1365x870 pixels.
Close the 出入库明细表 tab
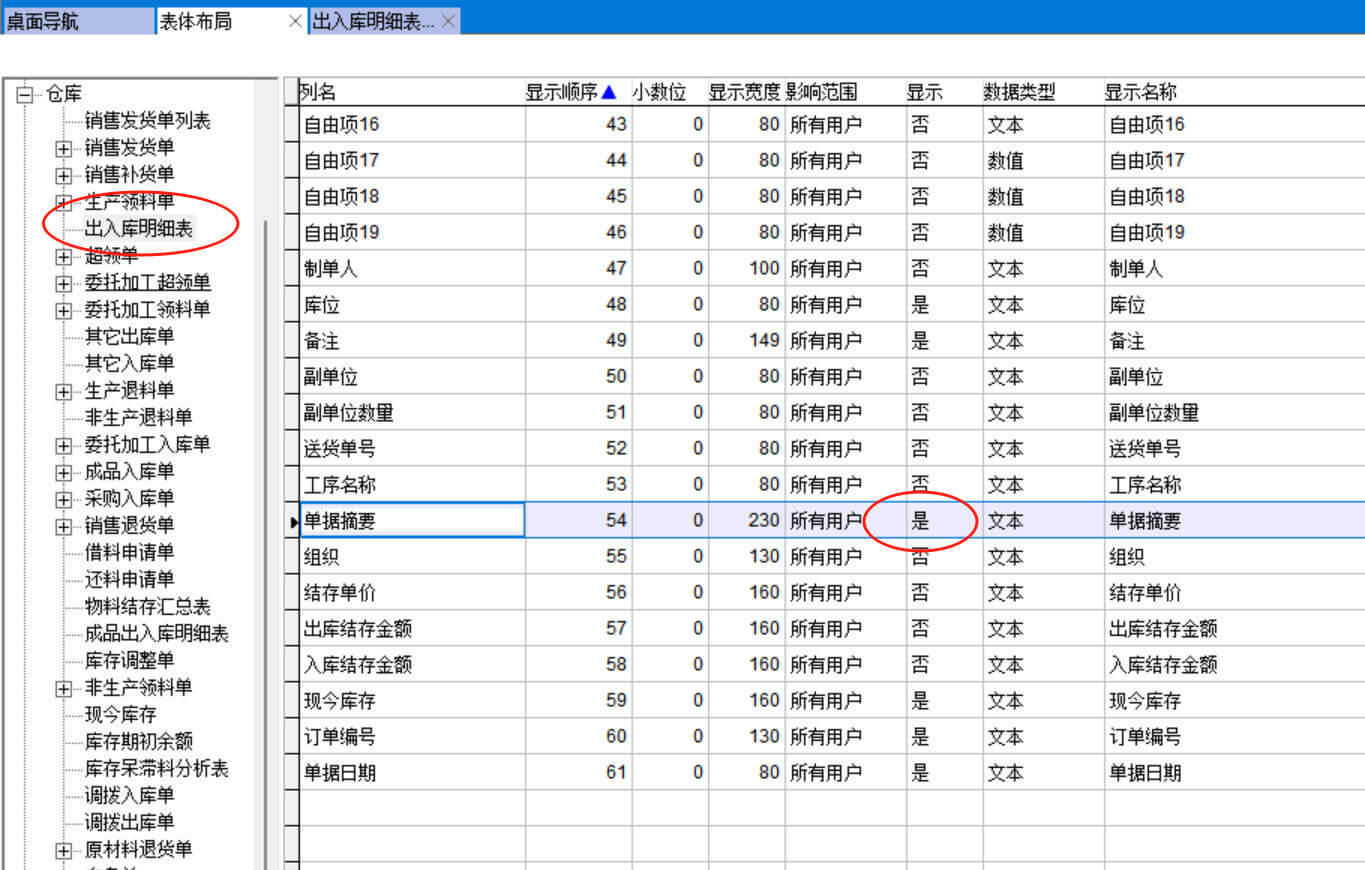448,21
